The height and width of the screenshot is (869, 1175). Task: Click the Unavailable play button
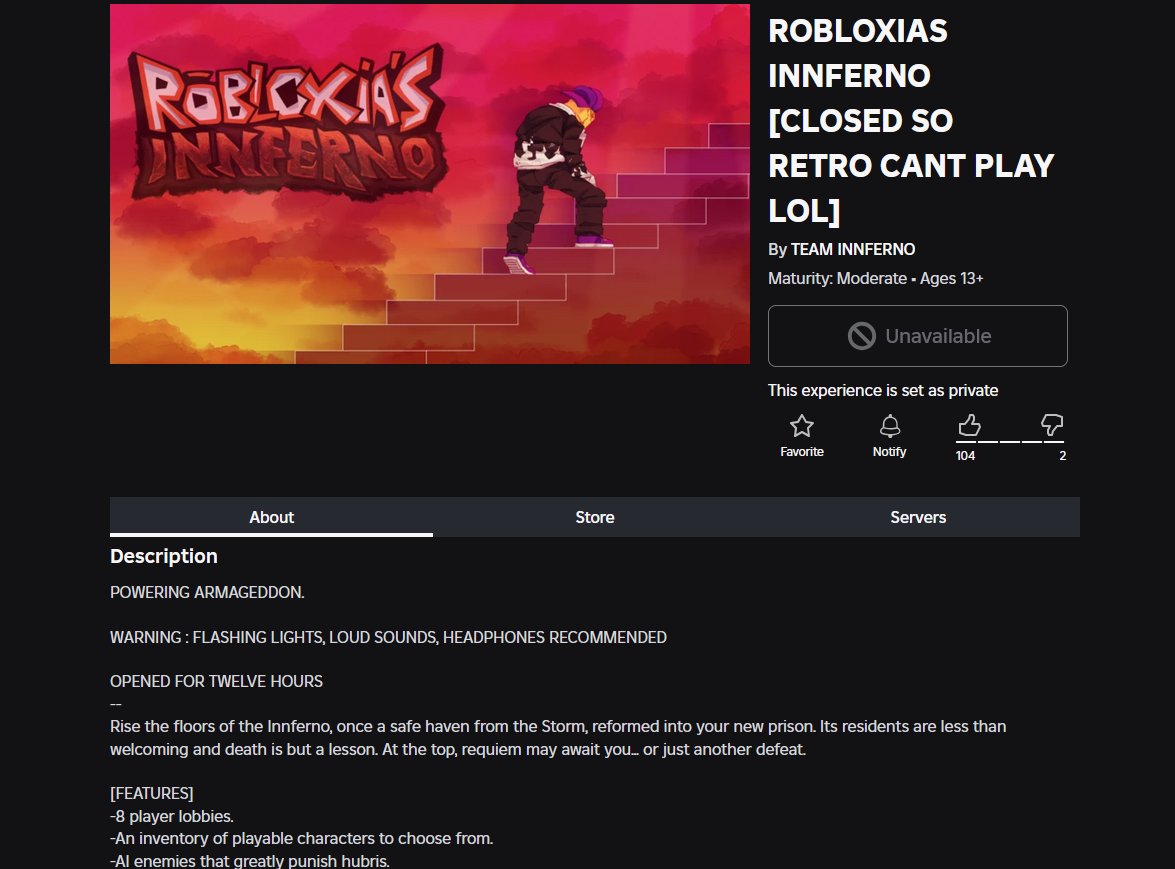(917, 336)
